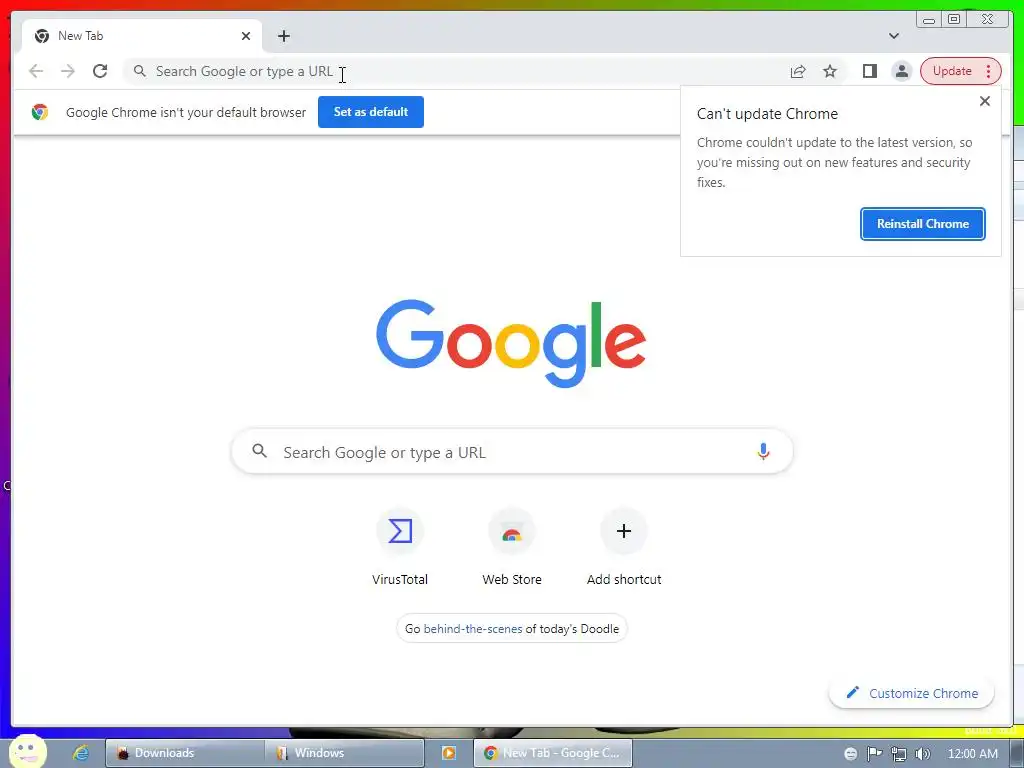Click the 12:00 AM clock
This screenshot has height=768, width=1024.
point(972,754)
